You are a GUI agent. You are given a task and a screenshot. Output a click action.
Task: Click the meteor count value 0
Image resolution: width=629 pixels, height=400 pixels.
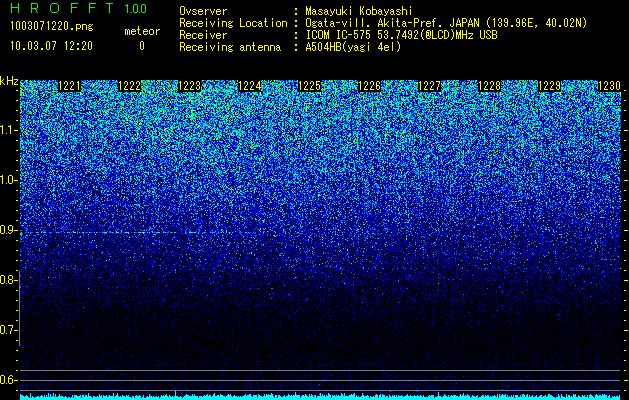coord(142,46)
